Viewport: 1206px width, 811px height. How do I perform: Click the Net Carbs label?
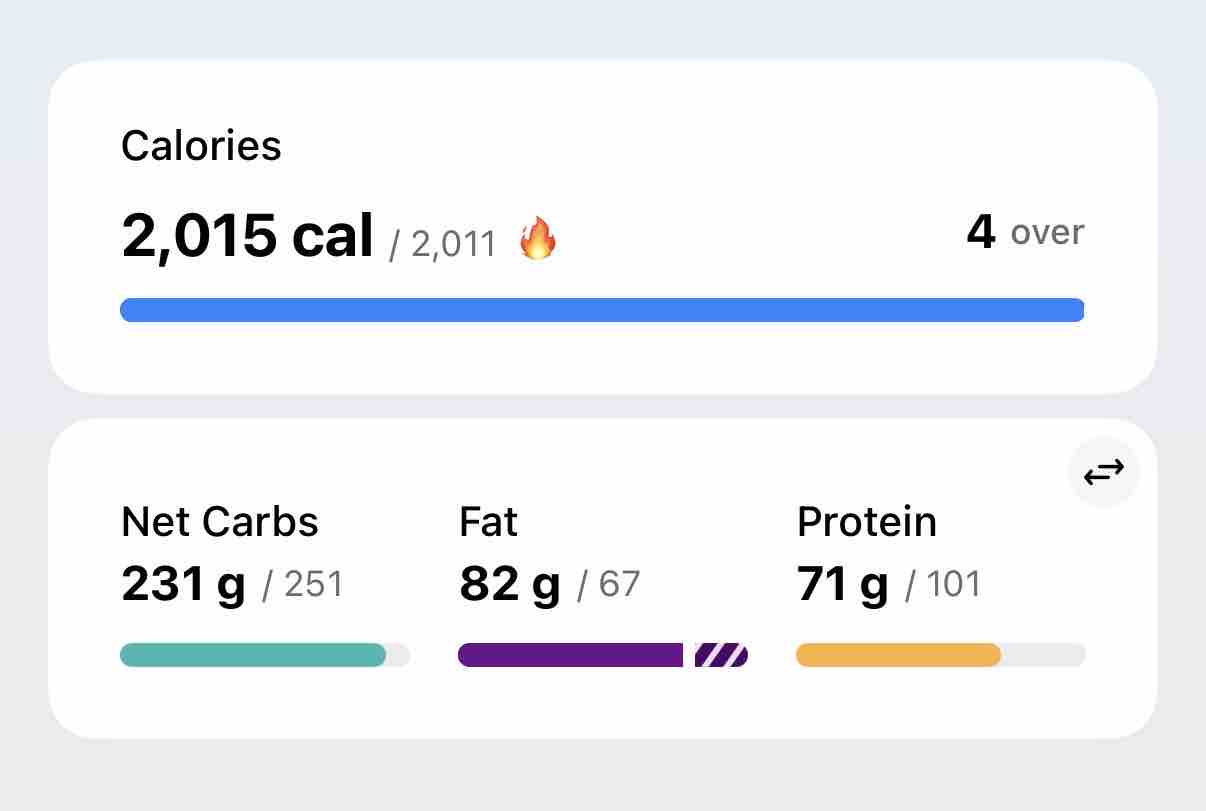tap(220, 522)
